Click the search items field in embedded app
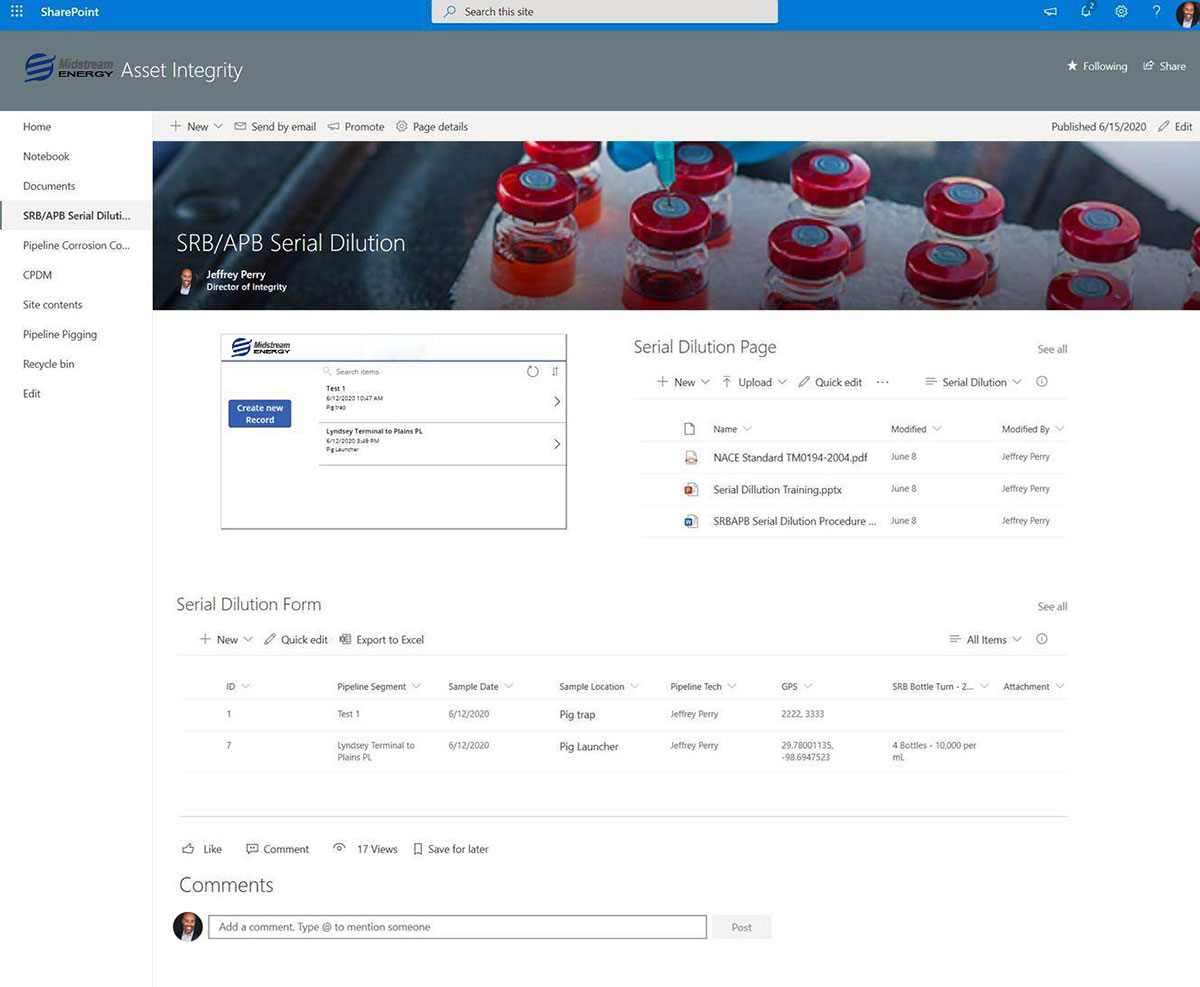The image size is (1200, 987). (420, 371)
